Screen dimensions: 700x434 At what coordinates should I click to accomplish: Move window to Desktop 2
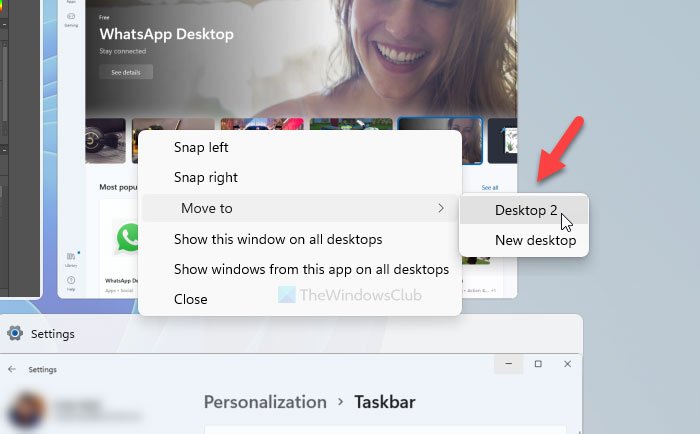point(524,210)
